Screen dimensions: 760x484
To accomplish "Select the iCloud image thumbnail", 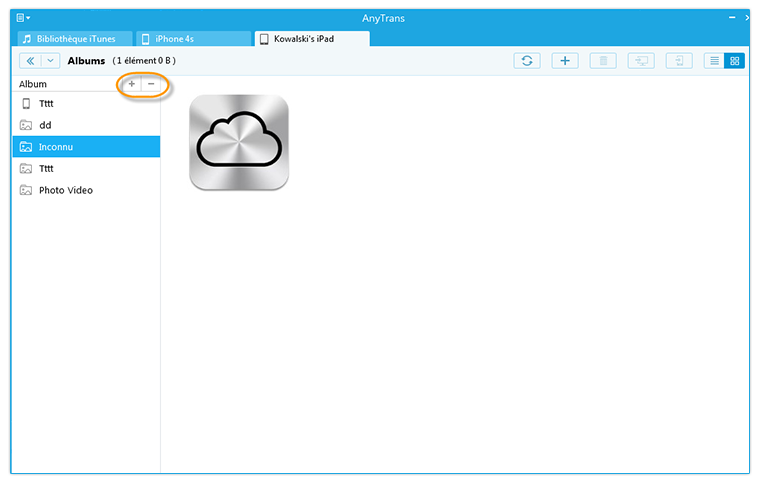I will [x=239, y=142].
